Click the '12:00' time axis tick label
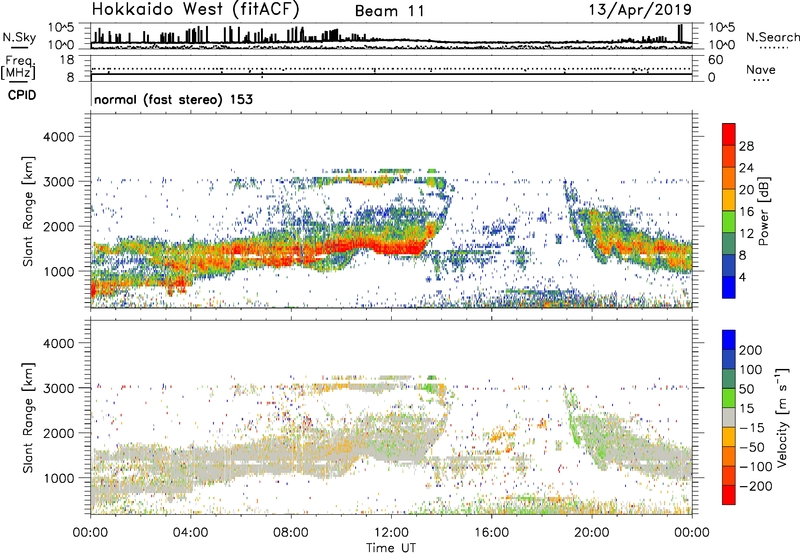Screen dimensions: 800x554 tap(391, 533)
